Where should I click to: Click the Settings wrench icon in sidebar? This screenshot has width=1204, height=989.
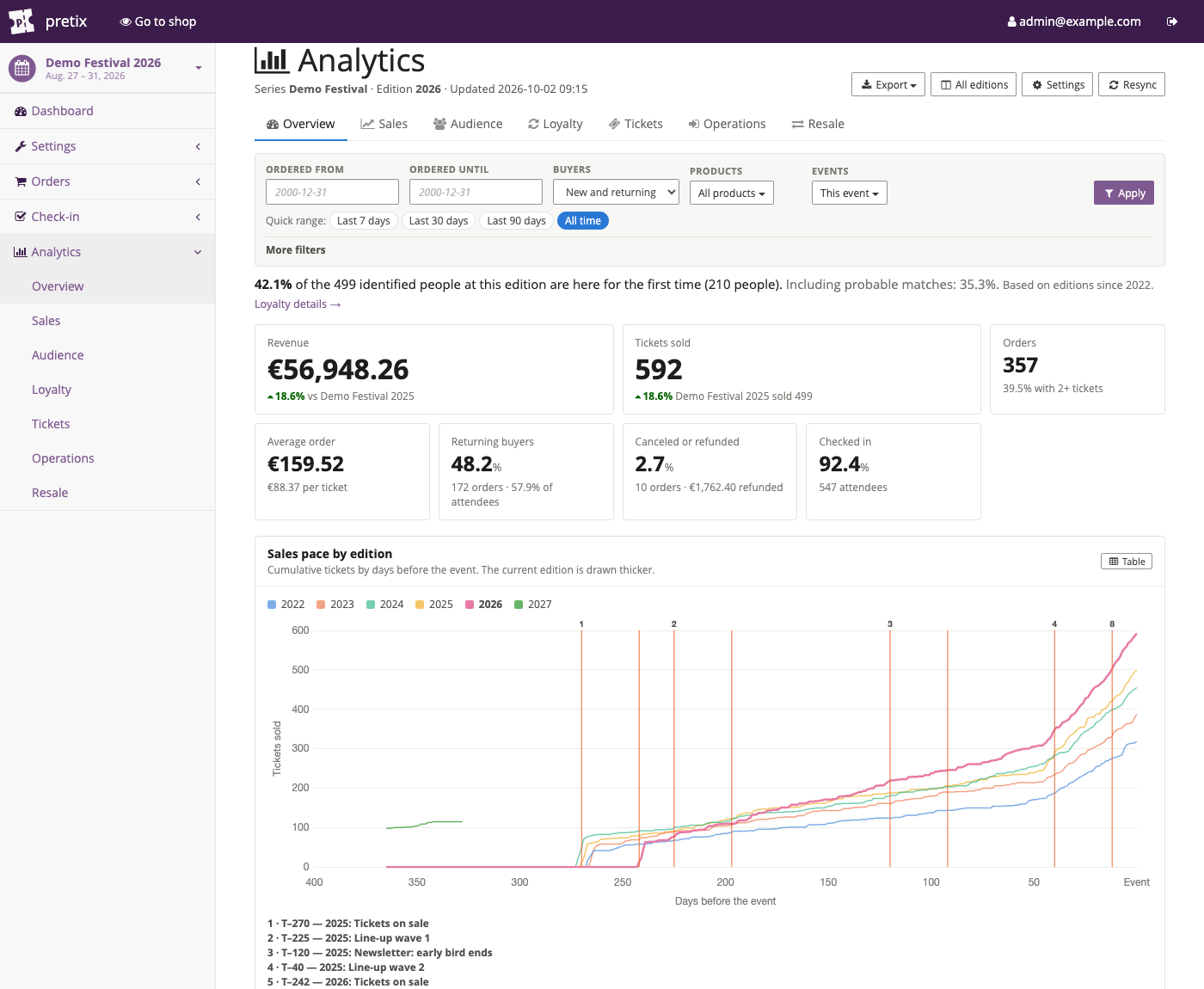[21, 146]
